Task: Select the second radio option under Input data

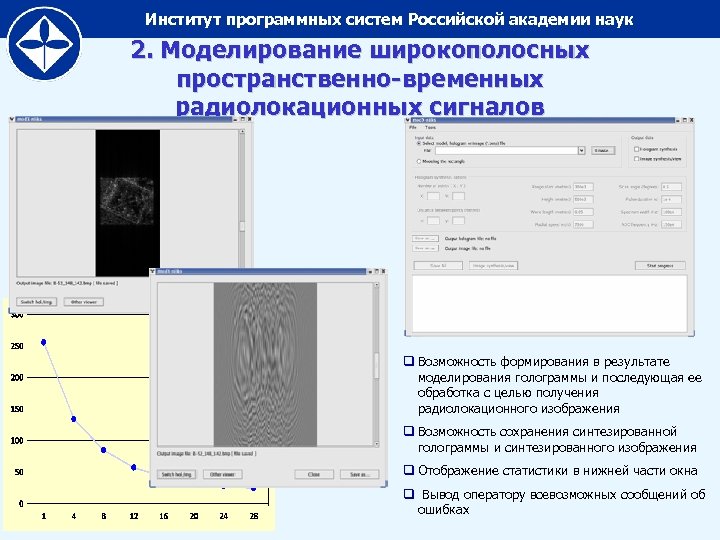Action: (418, 162)
